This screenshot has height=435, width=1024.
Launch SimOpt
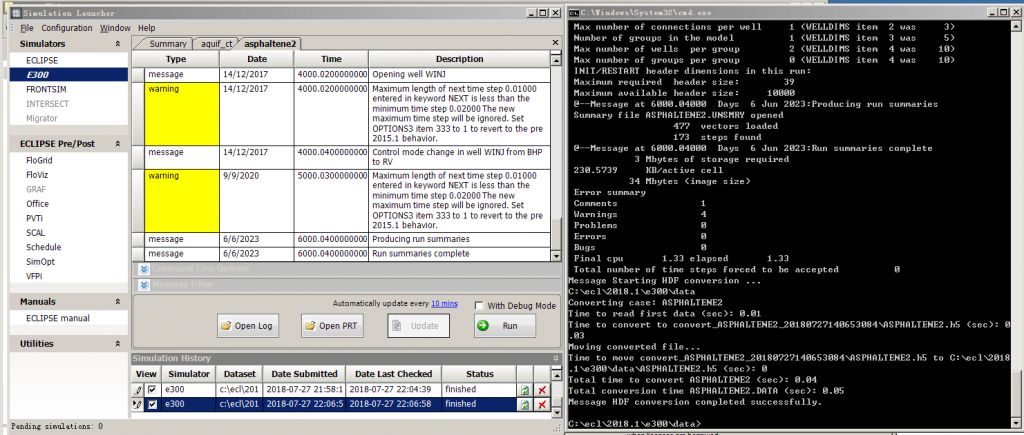pyautogui.click(x=39, y=261)
